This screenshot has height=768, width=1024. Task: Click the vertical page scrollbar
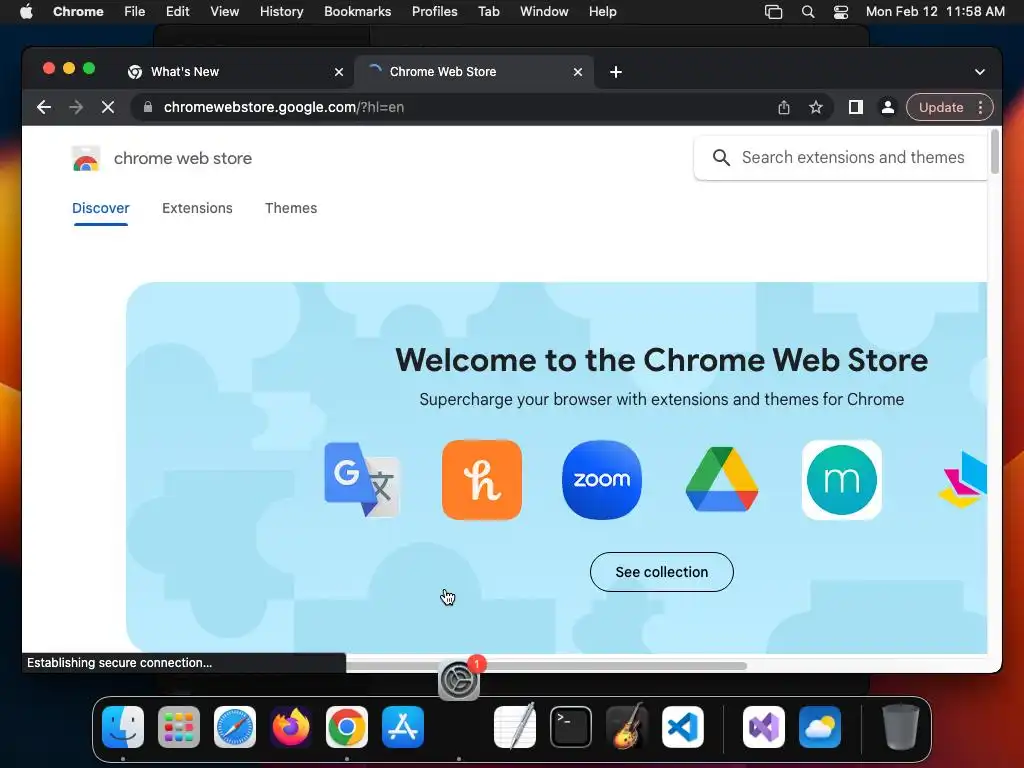click(995, 152)
